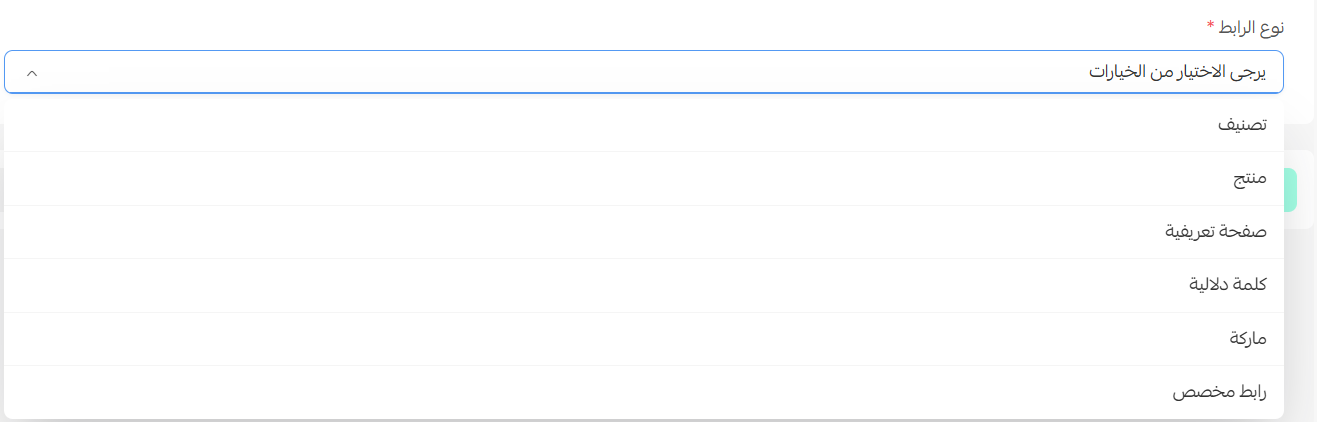Select the رابط مخصص option
This screenshot has width=1317, height=422.
coord(1219,392)
